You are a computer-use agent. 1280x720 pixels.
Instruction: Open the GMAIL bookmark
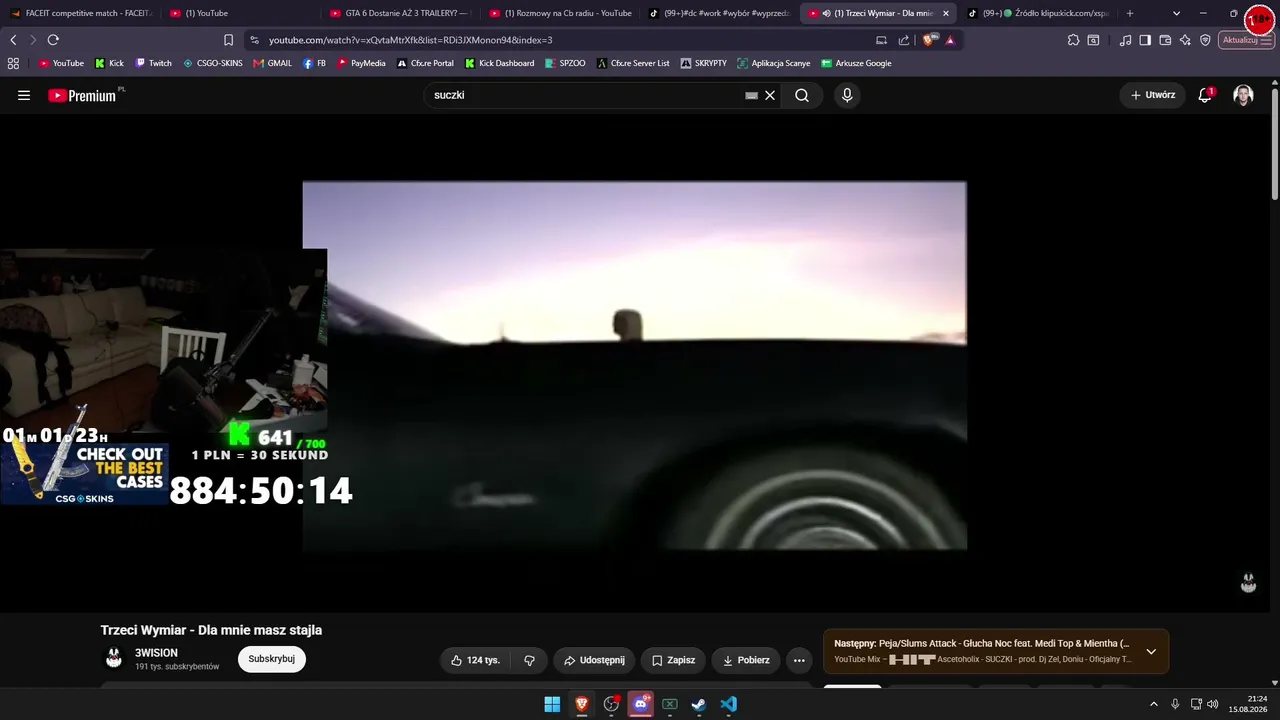pos(272,63)
